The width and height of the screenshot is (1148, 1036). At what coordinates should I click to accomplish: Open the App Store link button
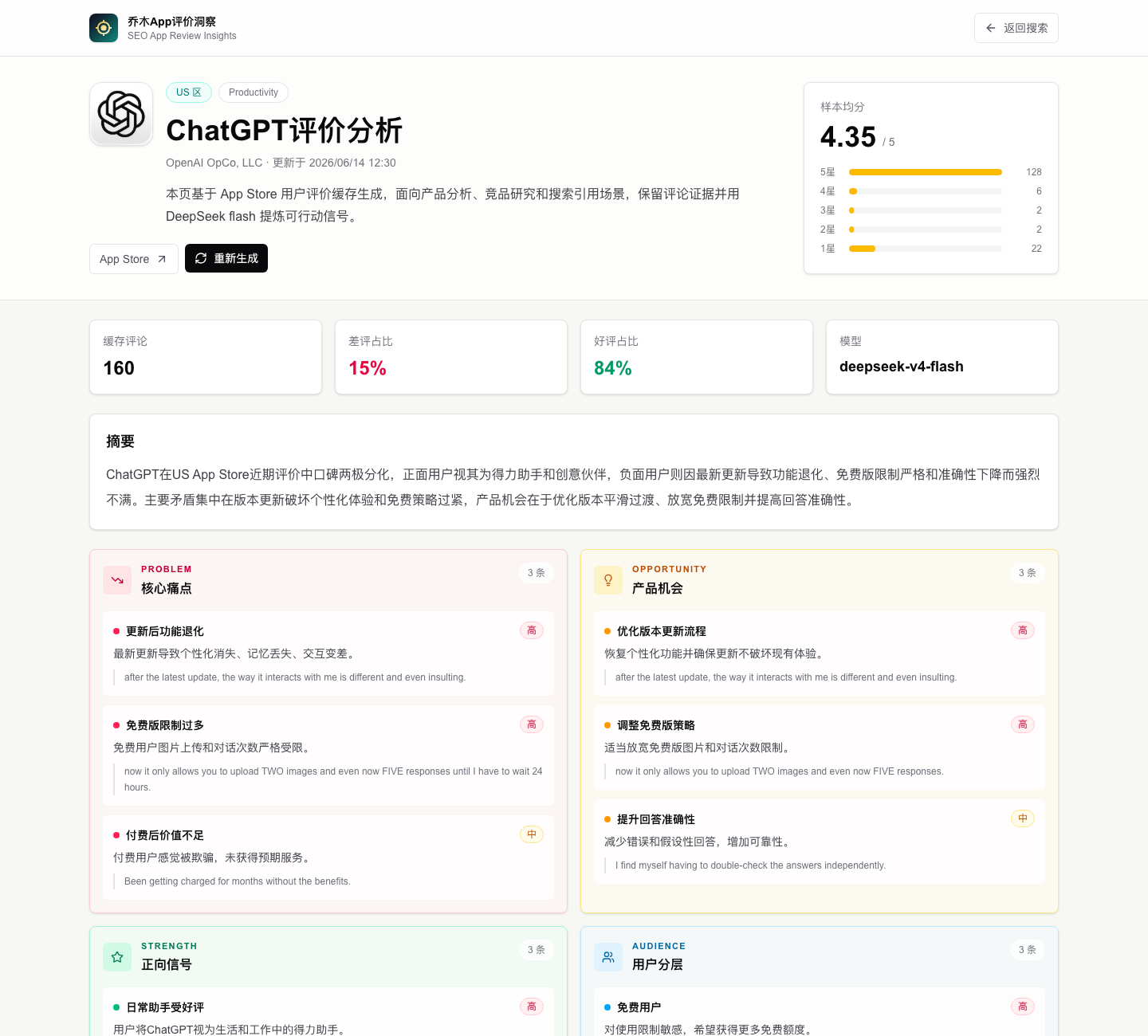134,259
